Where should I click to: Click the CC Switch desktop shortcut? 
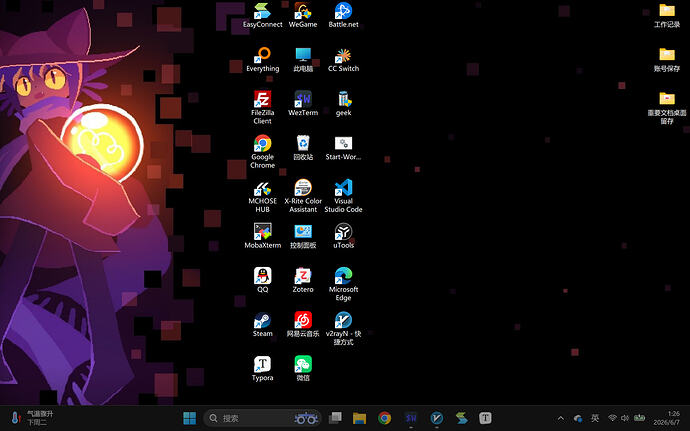pos(343,60)
